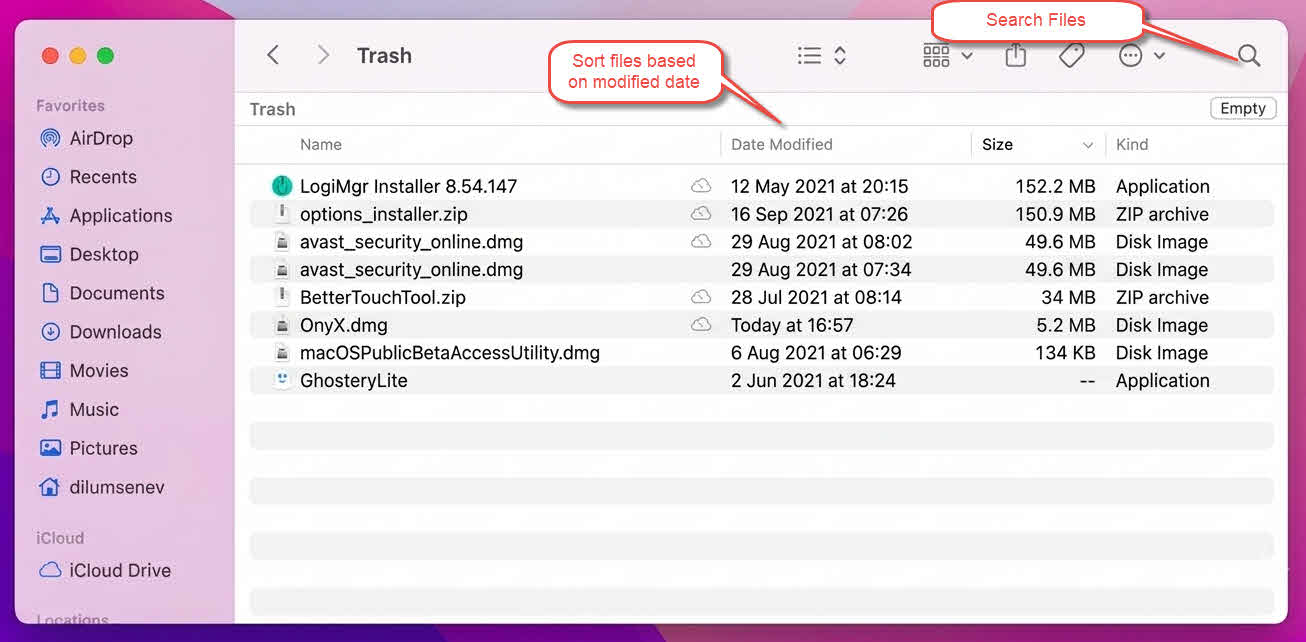This screenshot has width=1306, height=642.
Task: Click the date 16 Sep 2021 at 07:26
Action: [819, 214]
